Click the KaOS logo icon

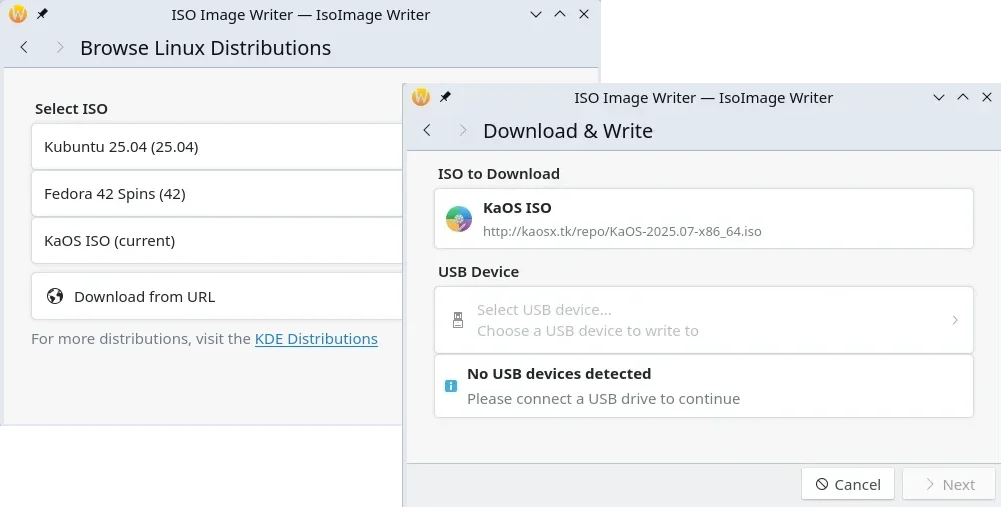click(x=458, y=219)
